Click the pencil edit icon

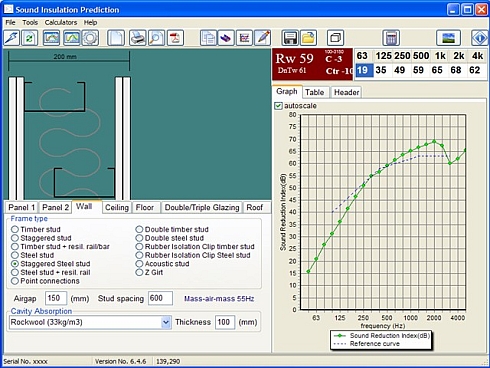coord(263,38)
